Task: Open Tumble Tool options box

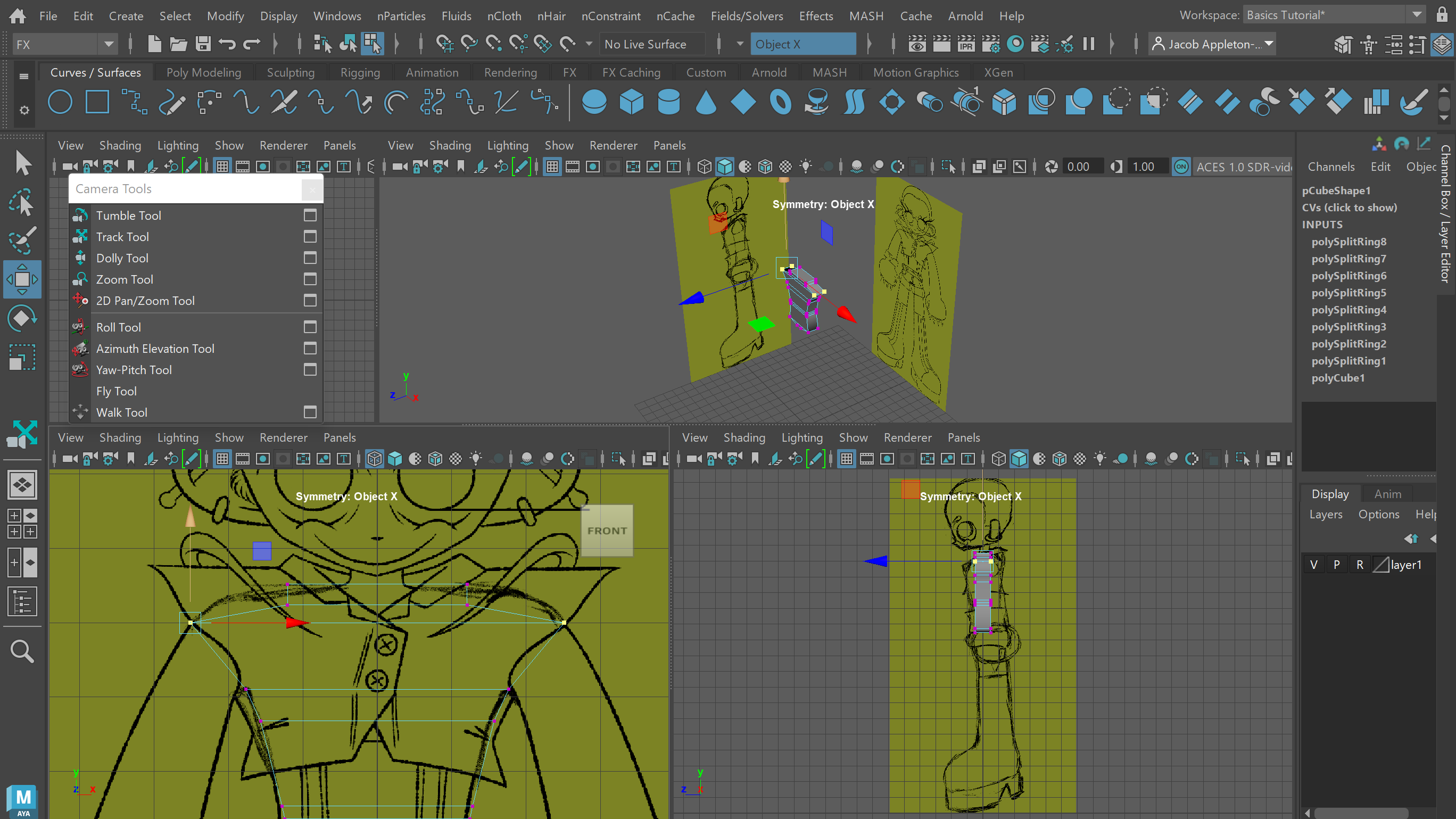Action: click(310, 216)
